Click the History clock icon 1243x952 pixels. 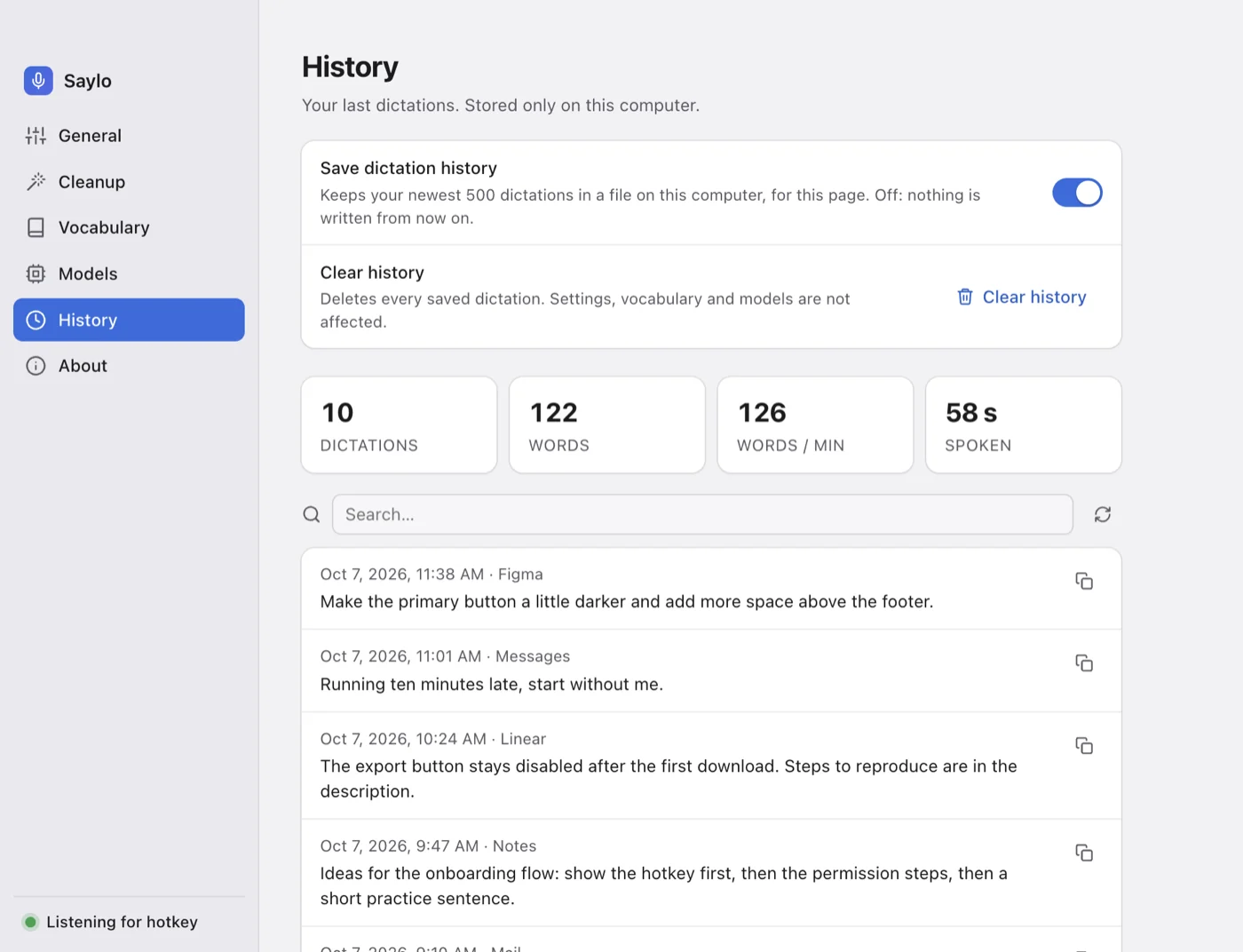tap(36, 320)
